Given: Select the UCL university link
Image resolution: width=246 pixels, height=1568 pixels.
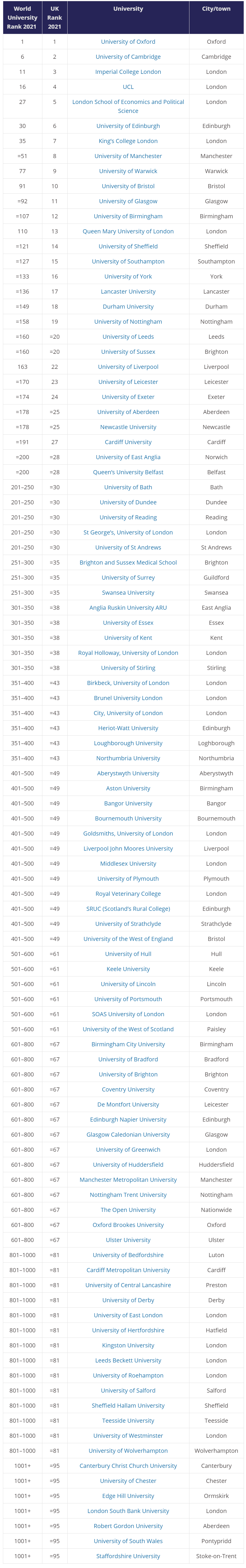Looking at the screenshot, I should click(x=128, y=87).
